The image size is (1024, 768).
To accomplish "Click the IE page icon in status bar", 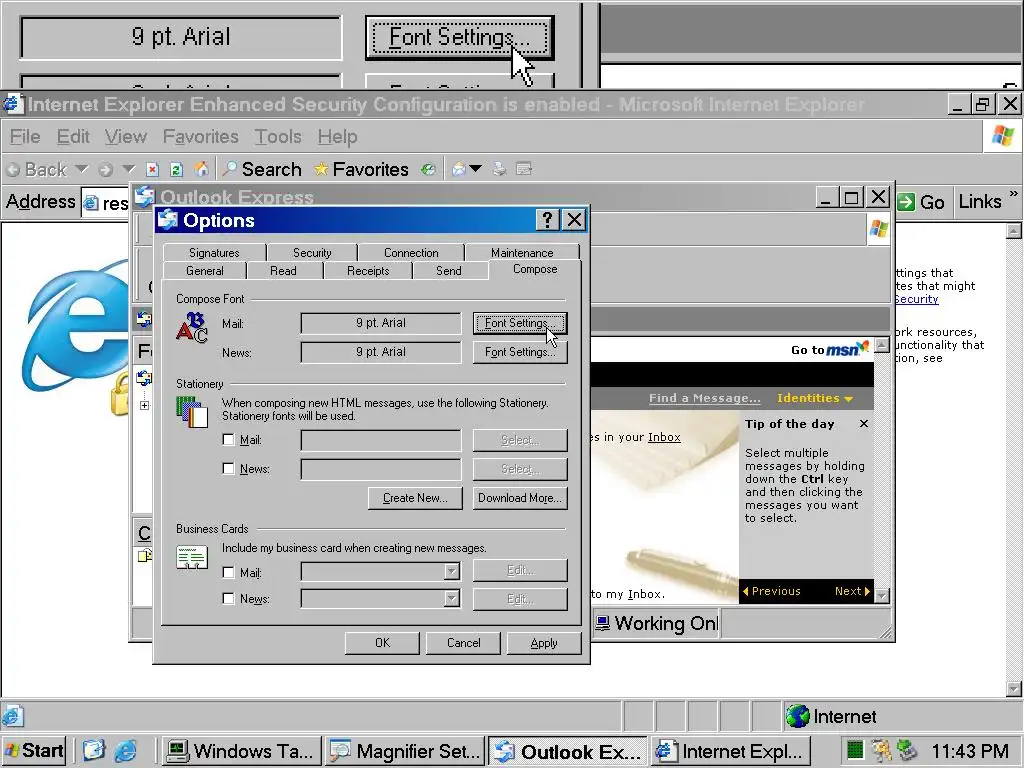I will [13, 716].
